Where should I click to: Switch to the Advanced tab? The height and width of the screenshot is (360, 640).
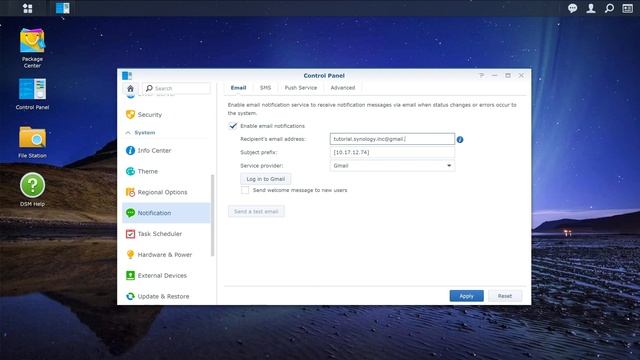(x=343, y=88)
